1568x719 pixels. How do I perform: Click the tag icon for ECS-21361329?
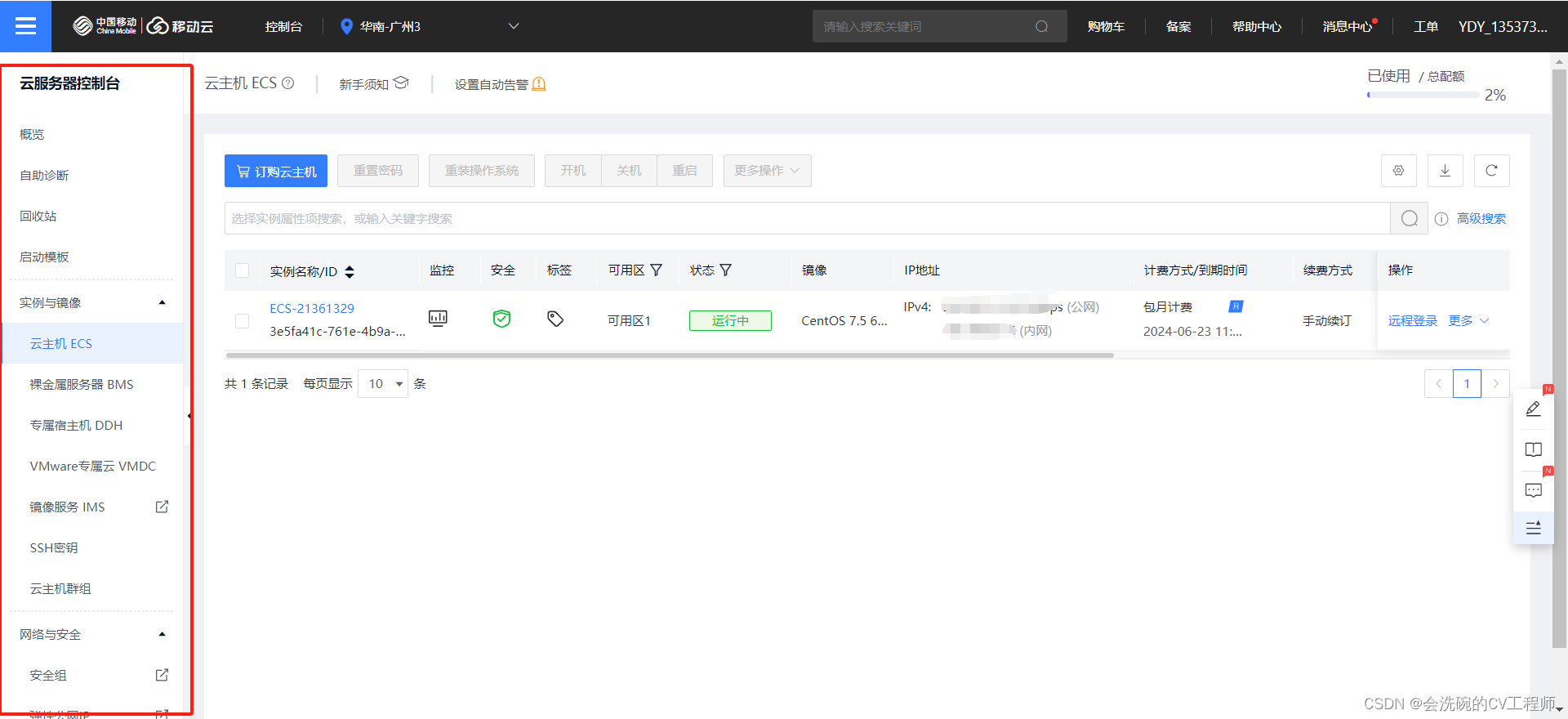[x=555, y=319]
